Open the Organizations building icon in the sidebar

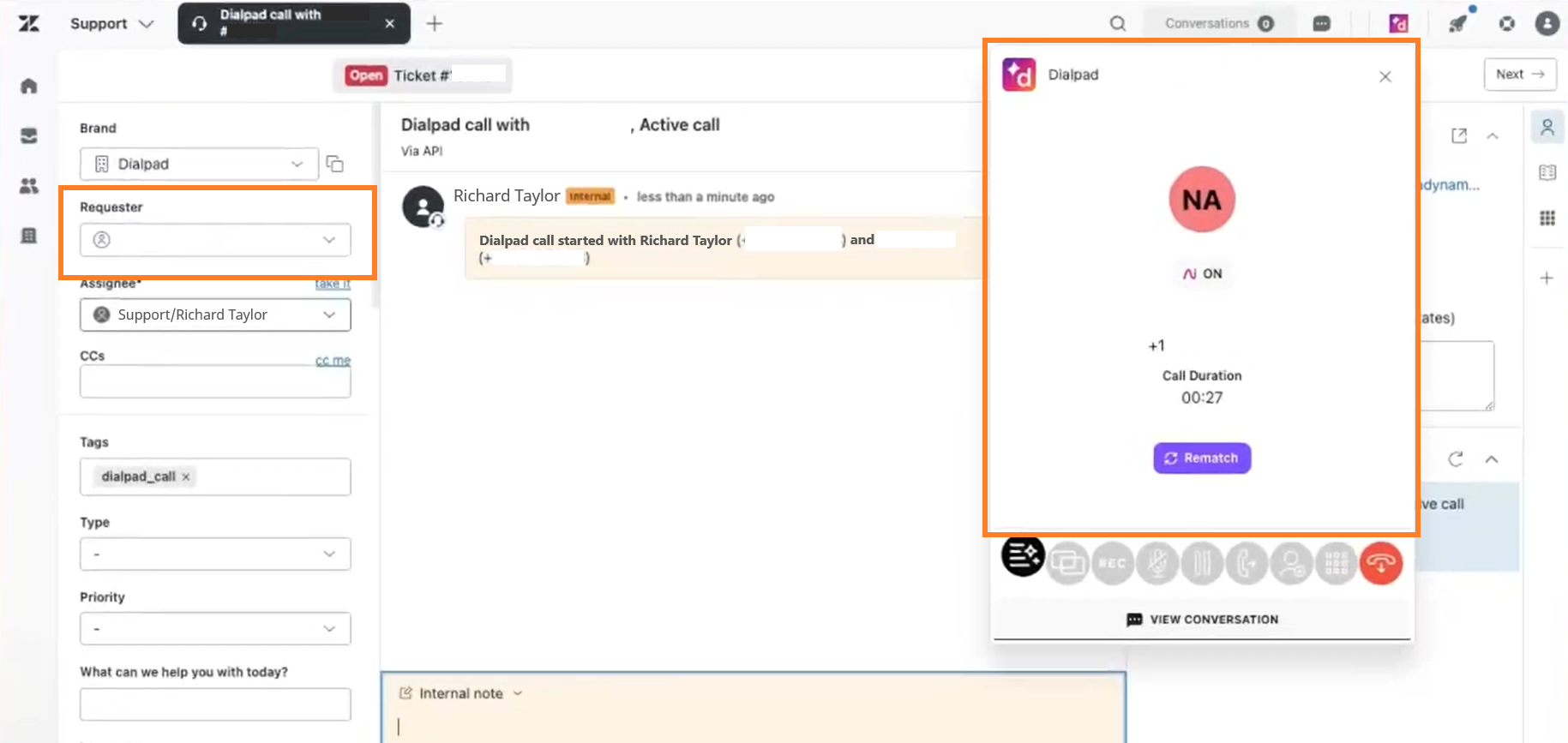tap(29, 236)
